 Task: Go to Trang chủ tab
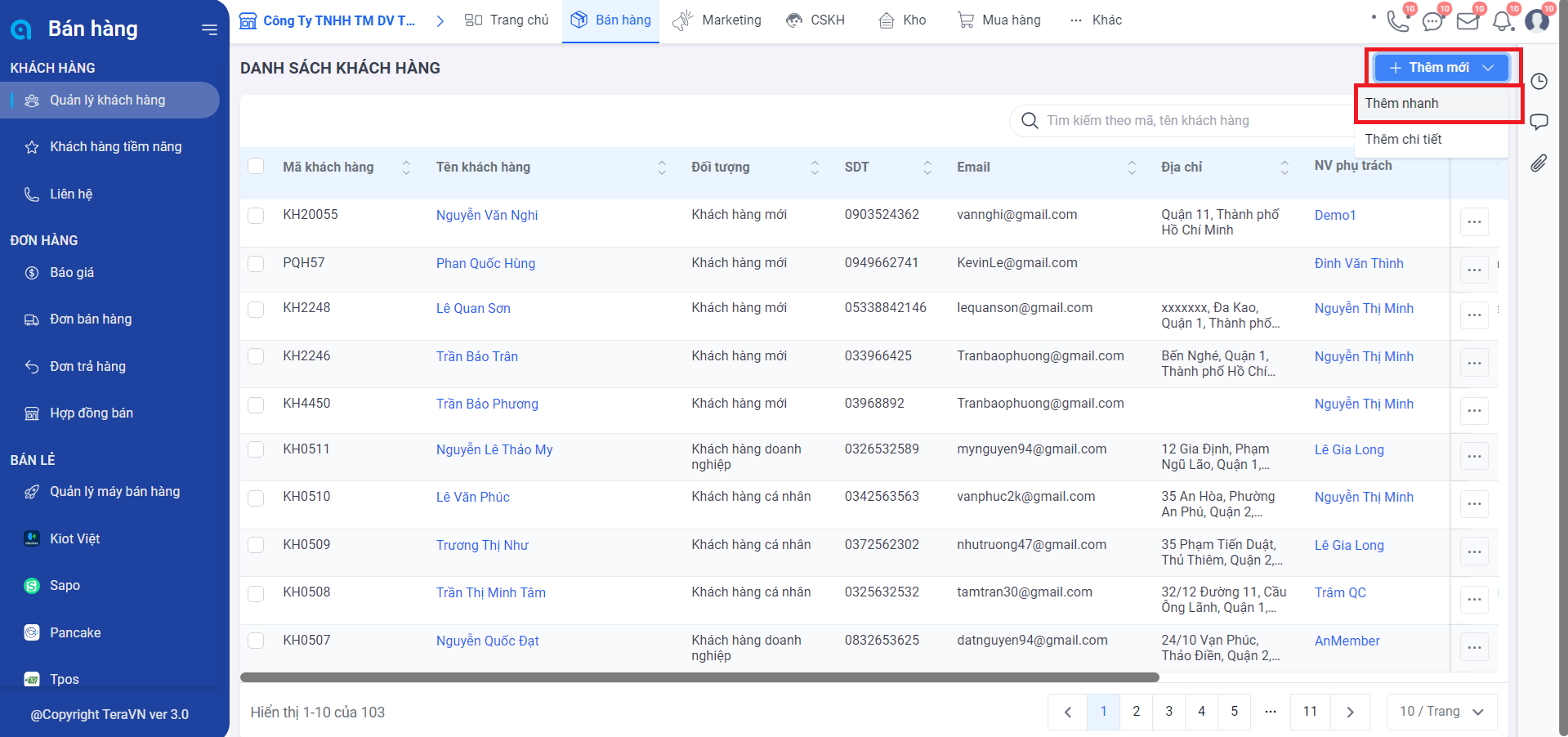(507, 20)
